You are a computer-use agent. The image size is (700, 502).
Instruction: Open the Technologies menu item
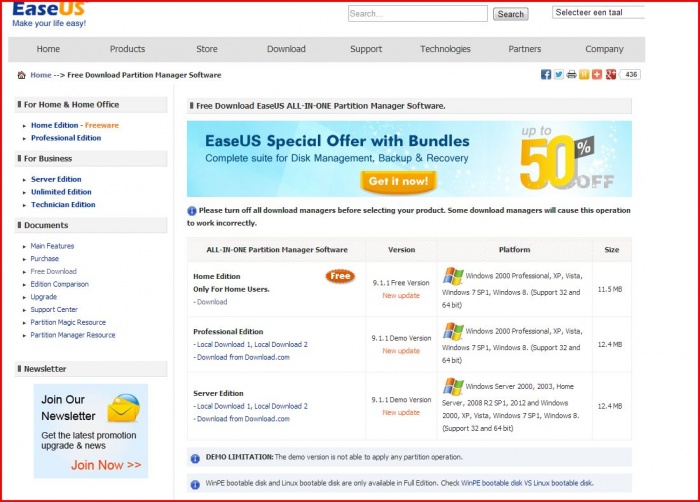pos(445,49)
